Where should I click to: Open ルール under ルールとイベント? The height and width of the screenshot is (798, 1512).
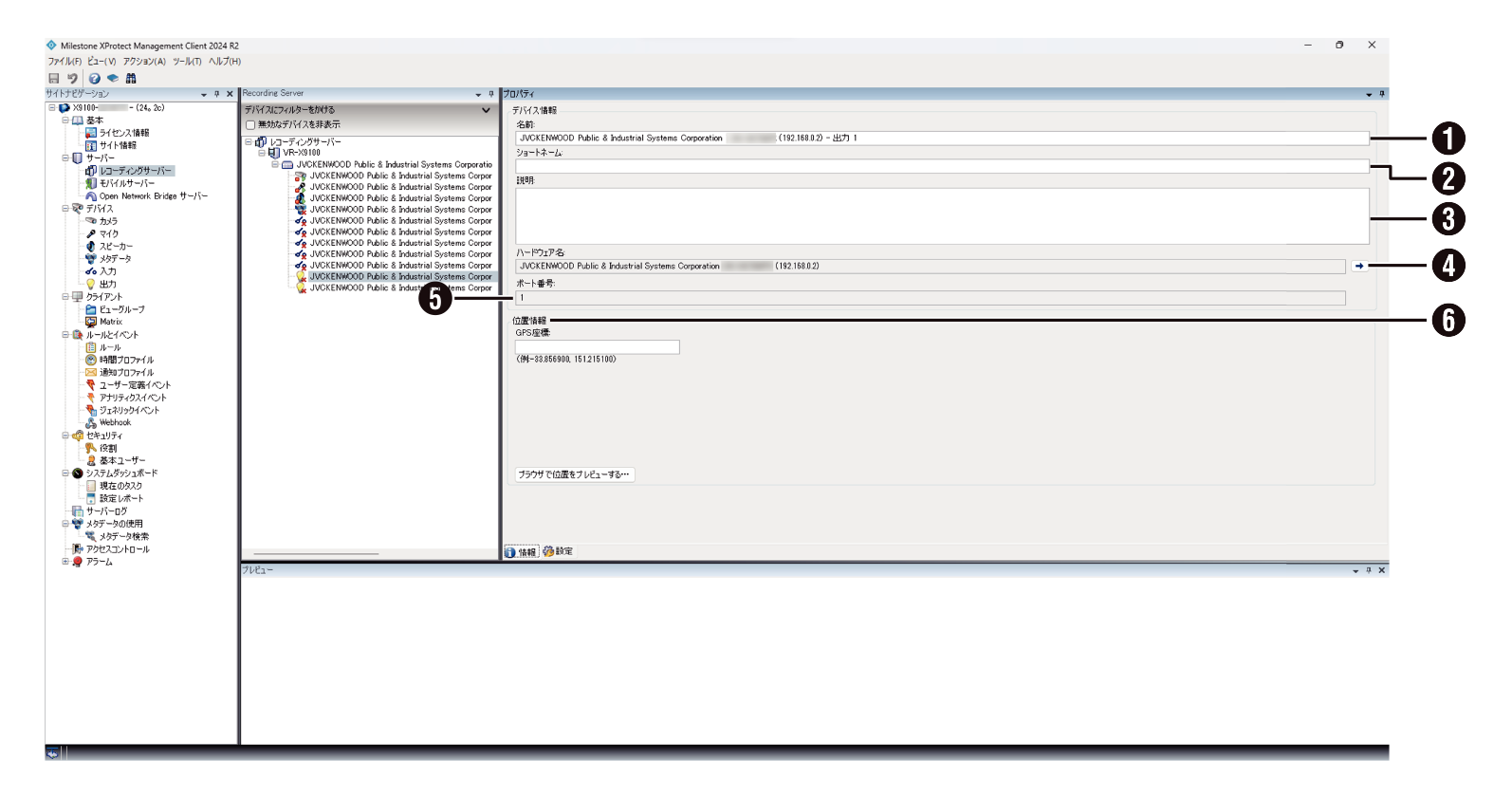pos(110,347)
